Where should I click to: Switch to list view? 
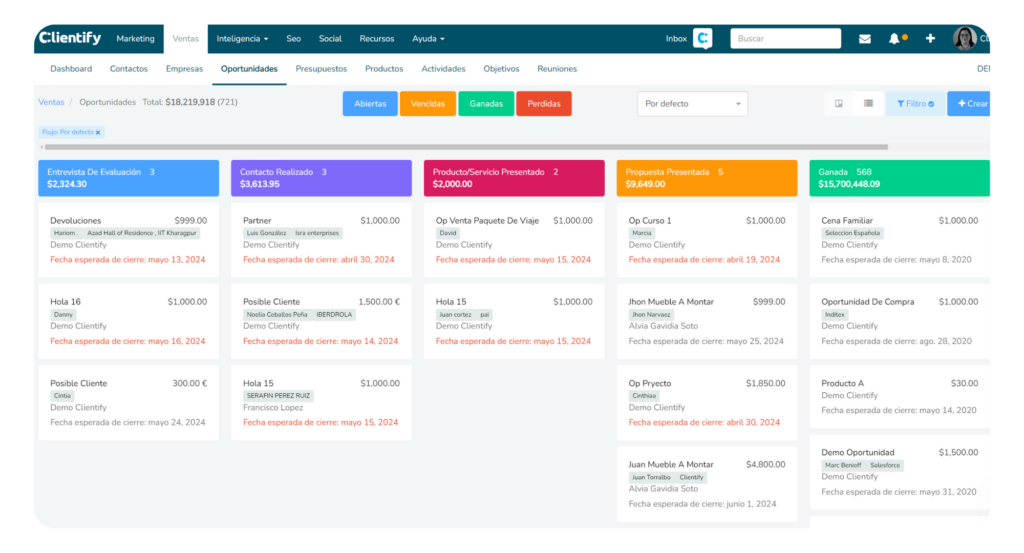coord(868,103)
